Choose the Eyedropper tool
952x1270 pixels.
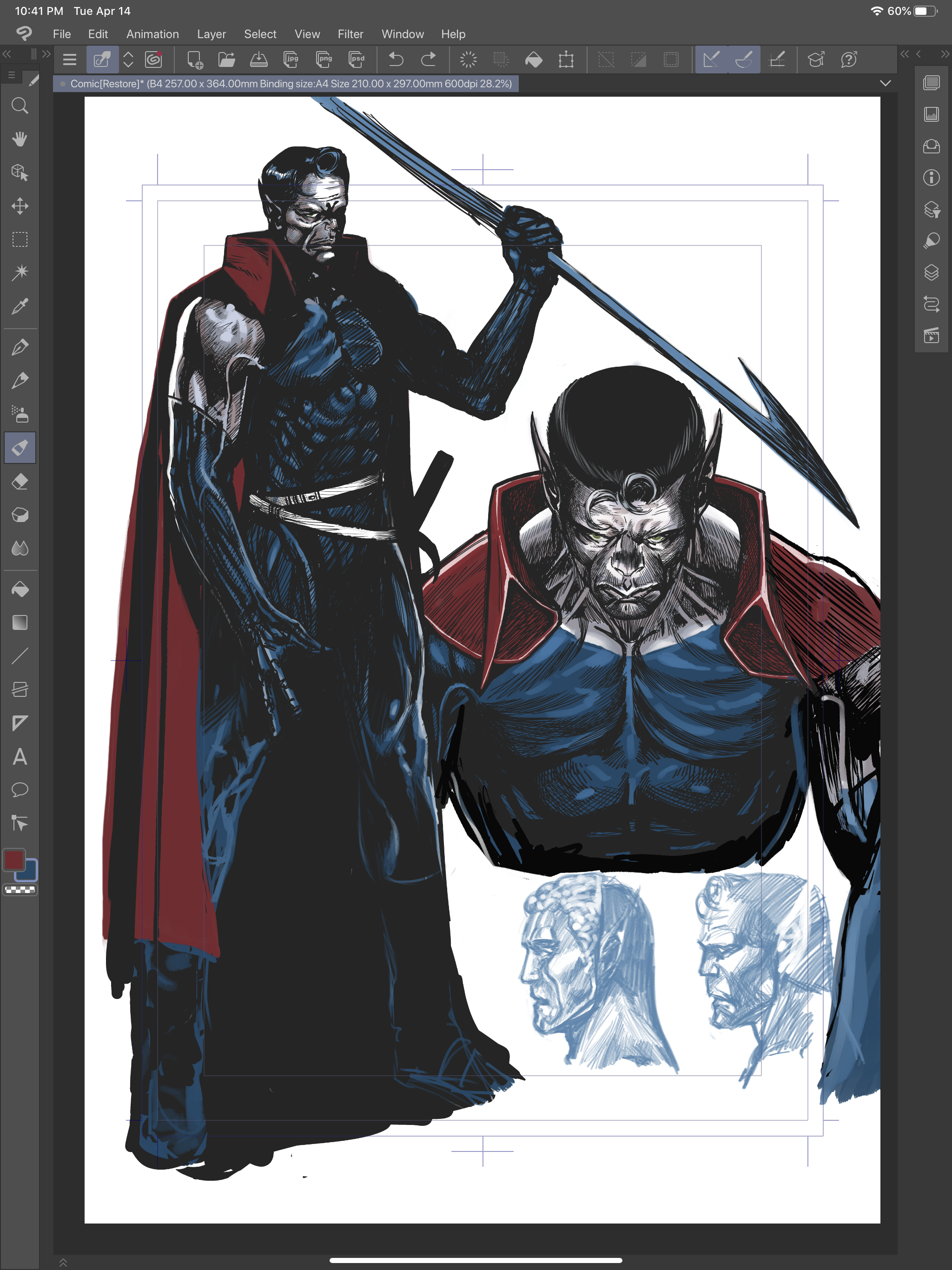tap(20, 306)
